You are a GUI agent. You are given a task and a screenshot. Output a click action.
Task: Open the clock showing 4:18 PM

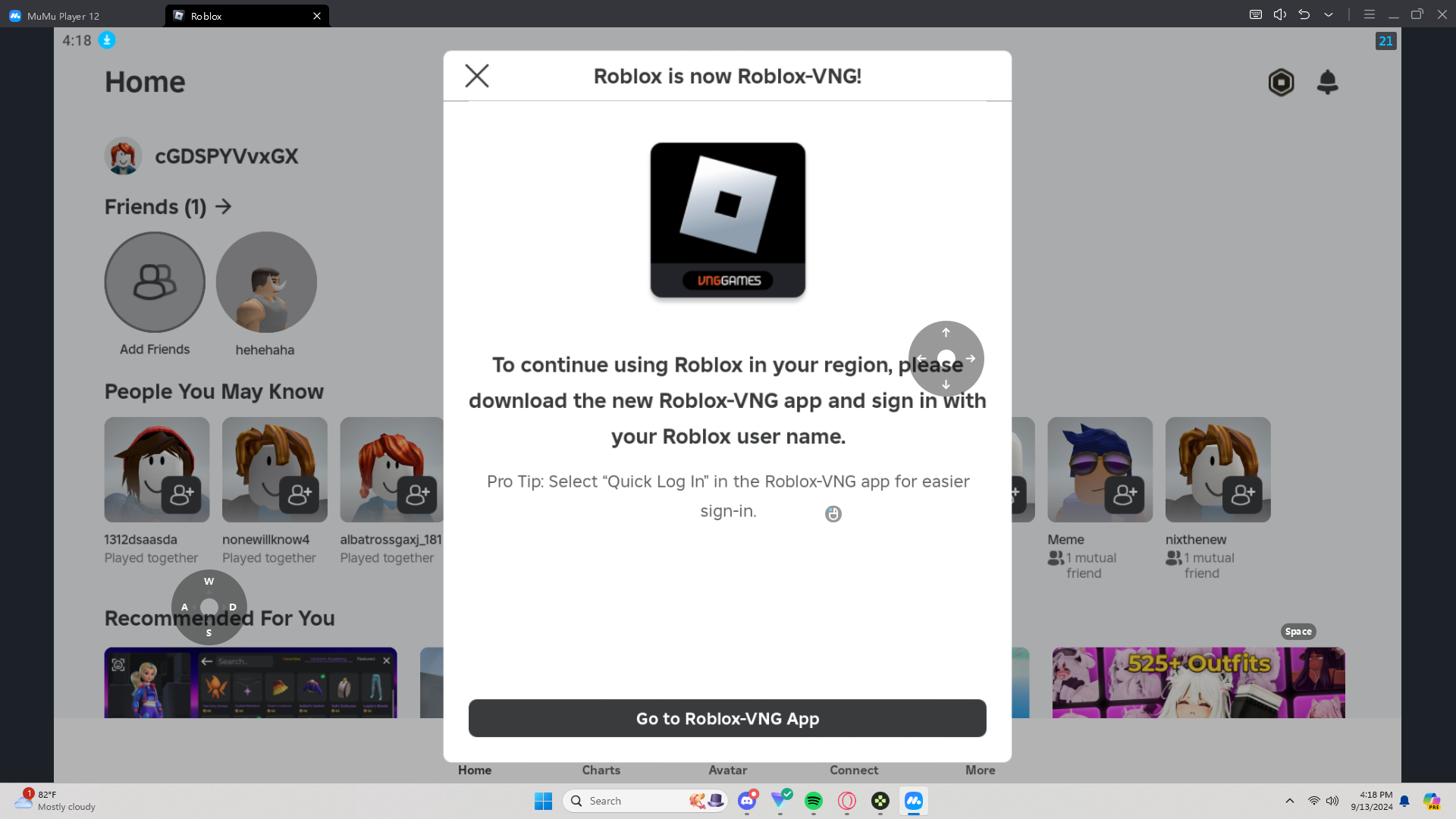1372,801
